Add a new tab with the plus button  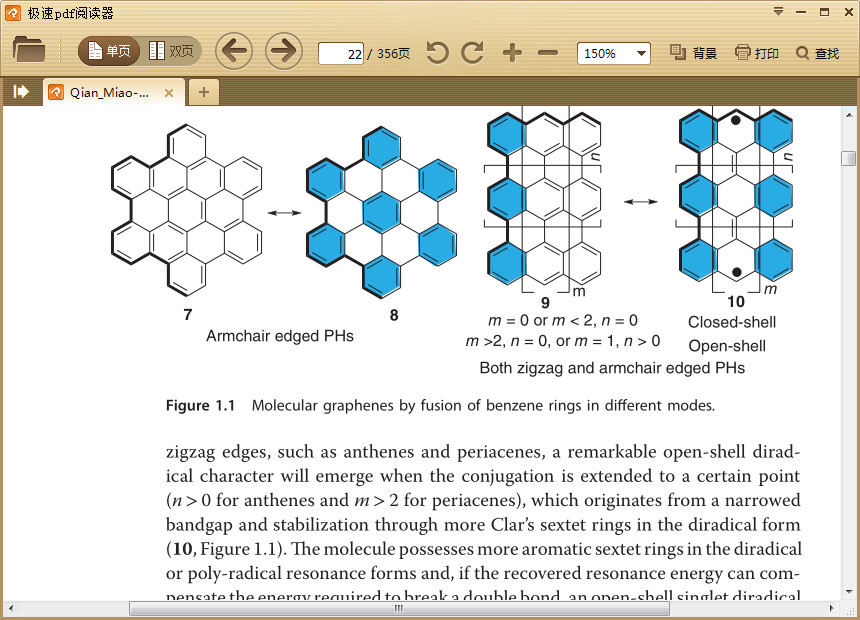203,92
